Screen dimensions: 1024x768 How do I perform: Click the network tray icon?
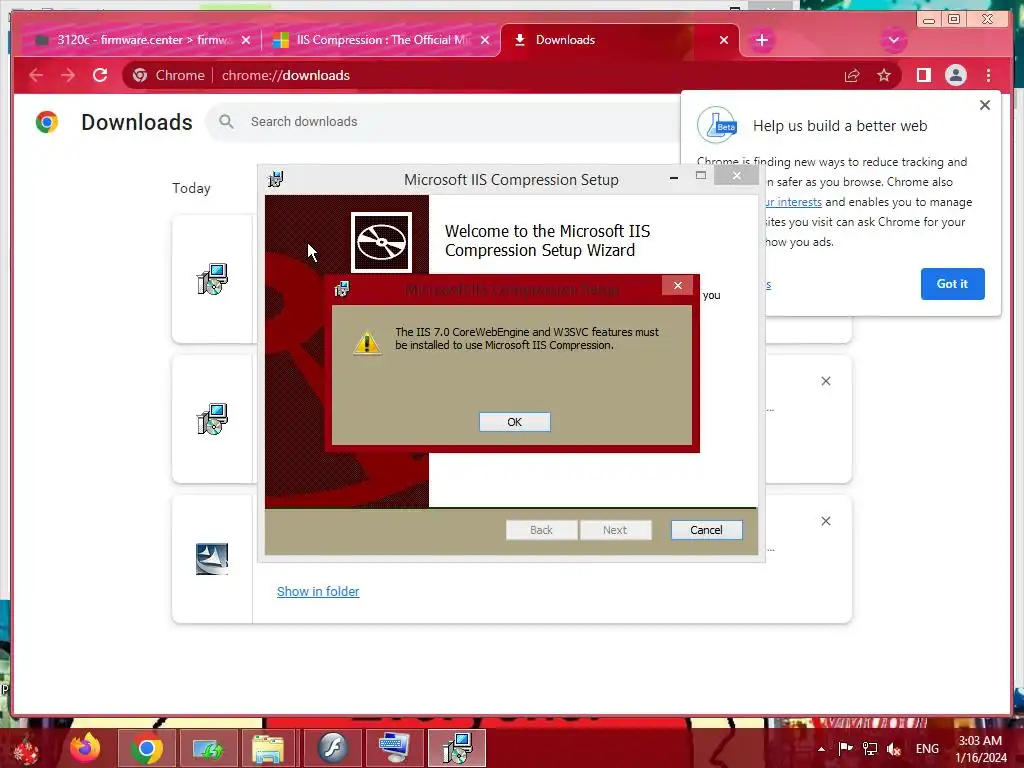click(870, 749)
